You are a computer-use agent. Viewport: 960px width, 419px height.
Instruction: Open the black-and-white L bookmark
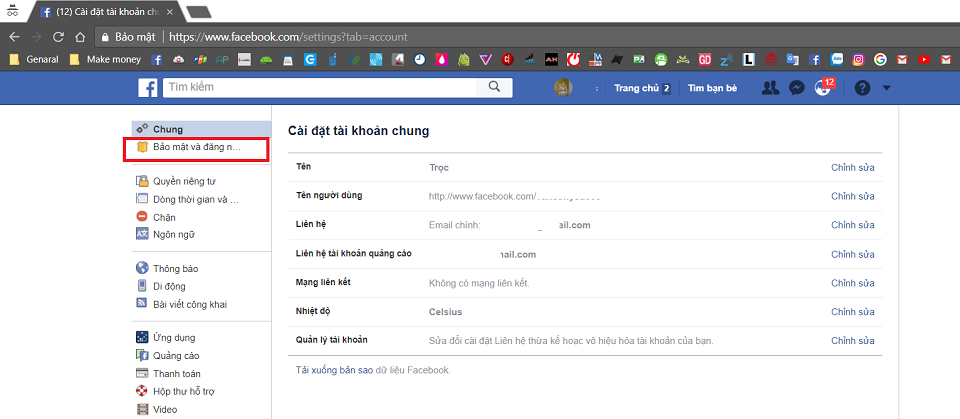click(x=748, y=59)
